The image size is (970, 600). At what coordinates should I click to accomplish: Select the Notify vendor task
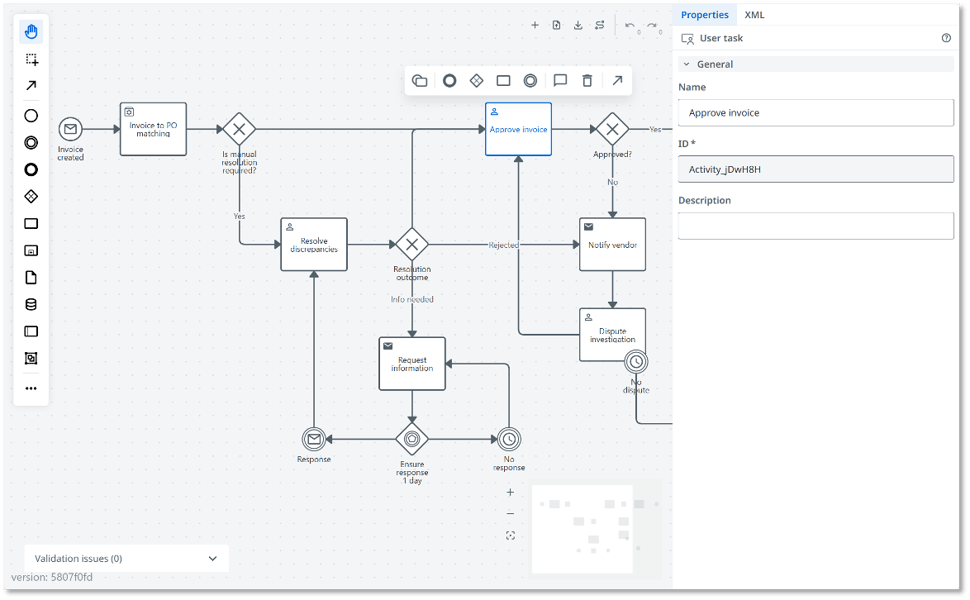coord(612,244)
